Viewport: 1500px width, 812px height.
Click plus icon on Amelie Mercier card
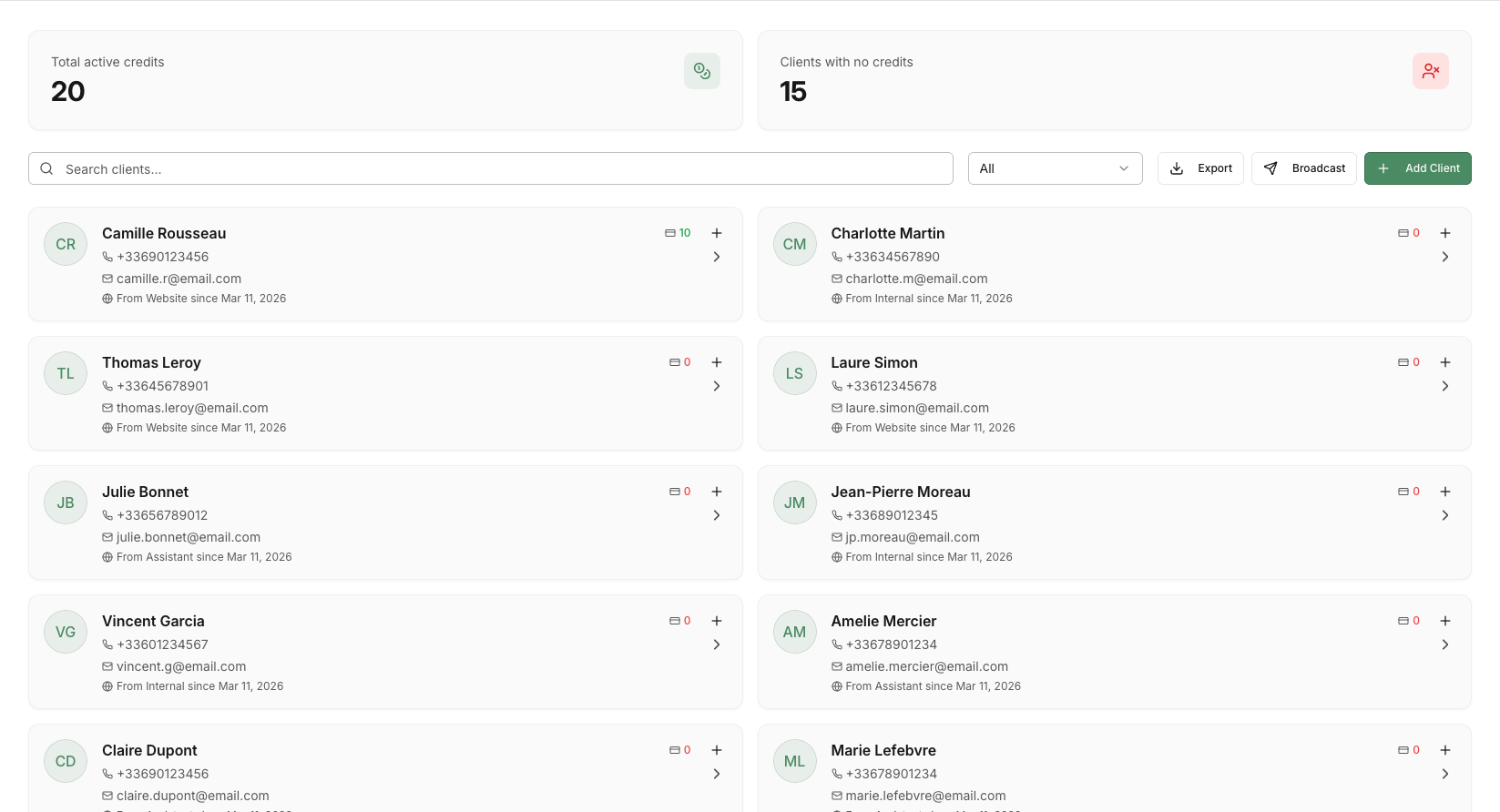point(1445,621)
